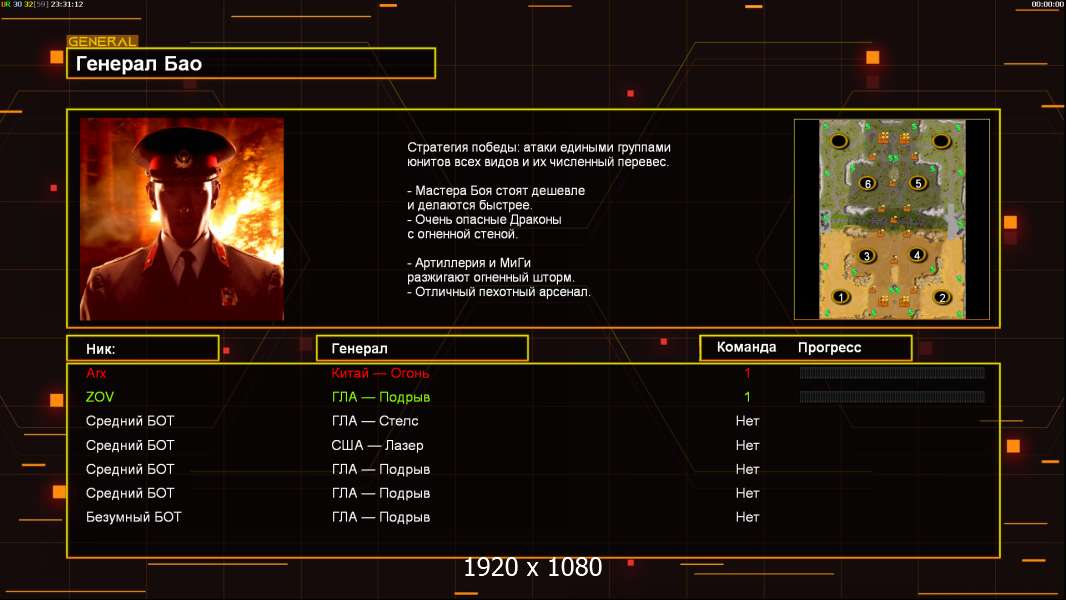This screenshot has width=1066, height=600.
Task: Click General Bao's portrait image
Action: tap(182, 219)
